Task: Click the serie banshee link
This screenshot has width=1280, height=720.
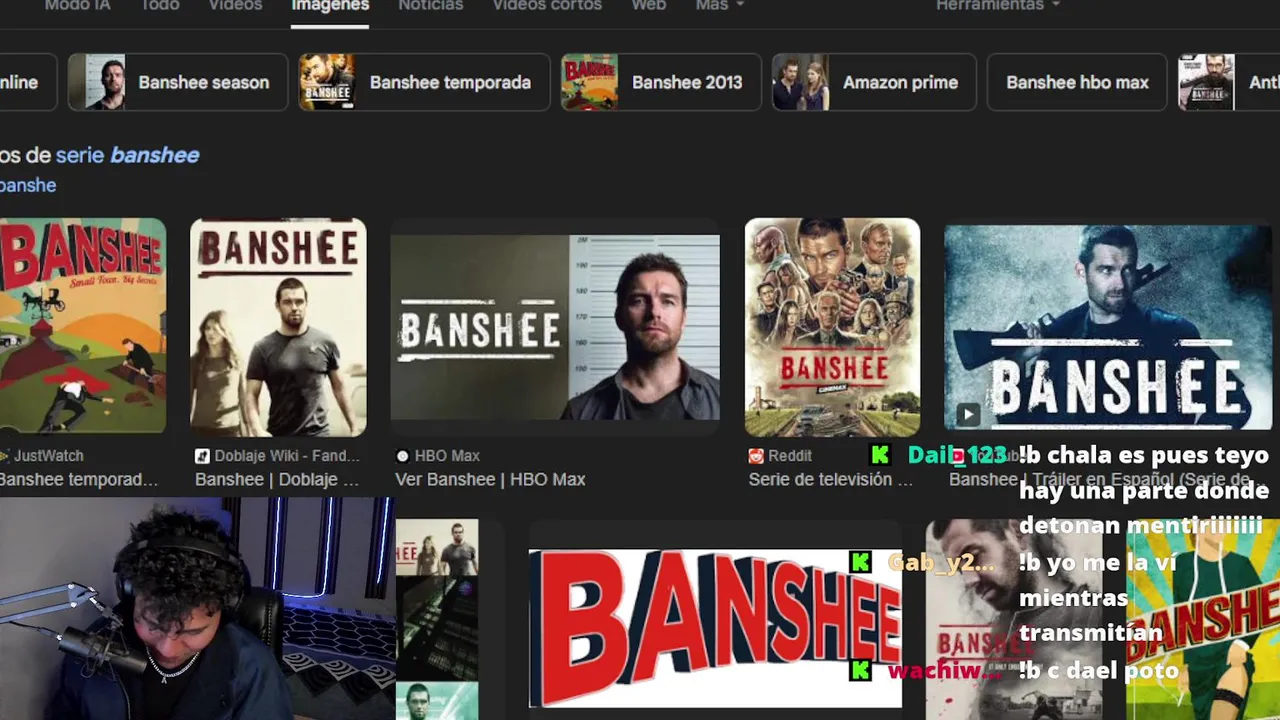Action: (127, 155)
